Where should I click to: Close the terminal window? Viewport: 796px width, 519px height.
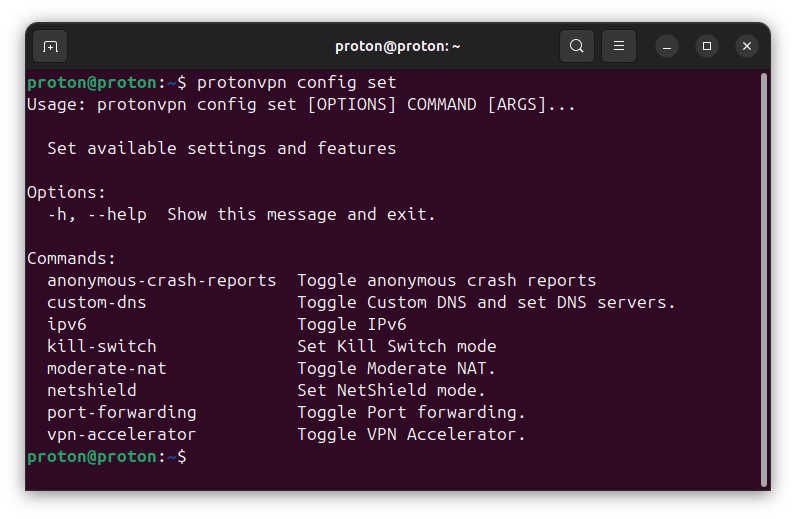pyautogui.click(x=747, y=46)
